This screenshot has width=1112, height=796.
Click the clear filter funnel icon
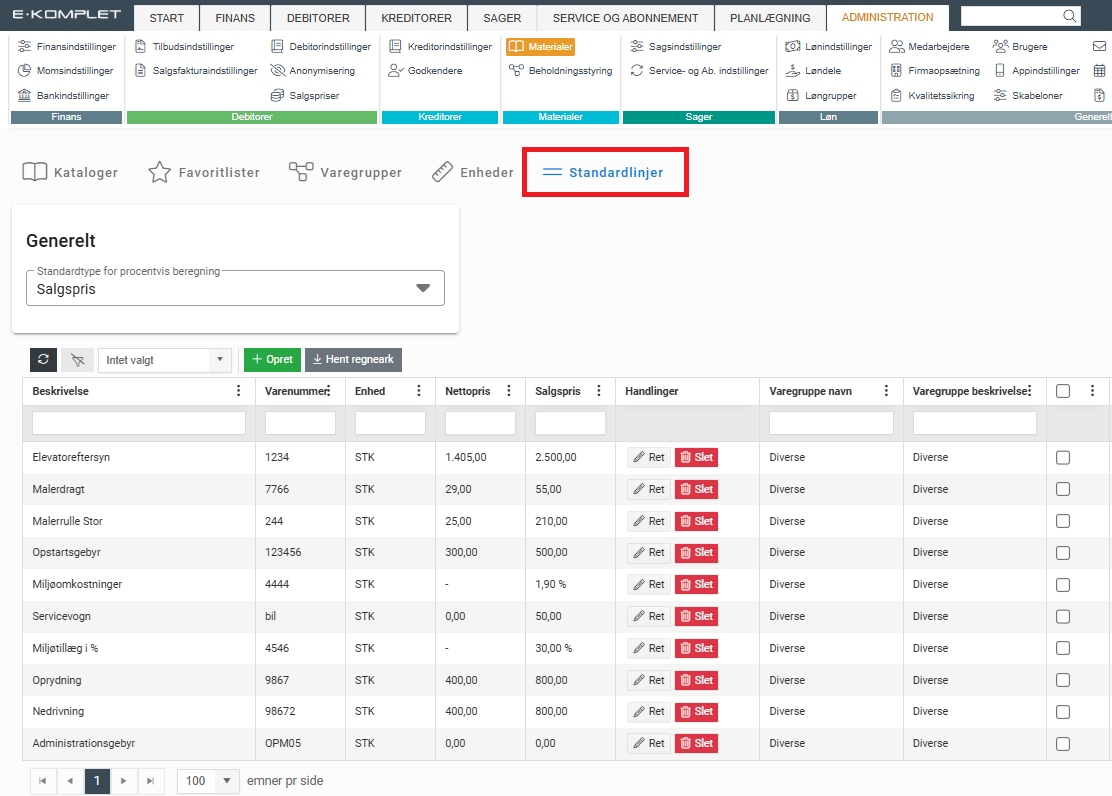(77, 360)
